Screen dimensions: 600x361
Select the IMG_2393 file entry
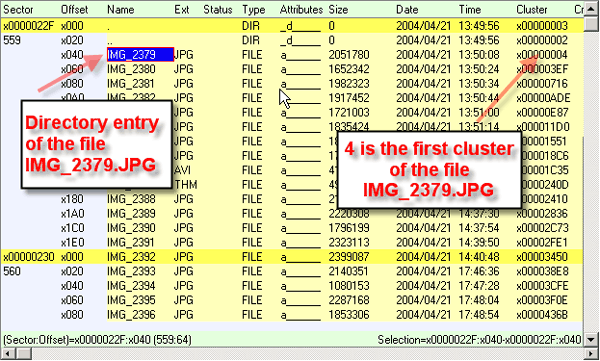(x=131, y=271)
